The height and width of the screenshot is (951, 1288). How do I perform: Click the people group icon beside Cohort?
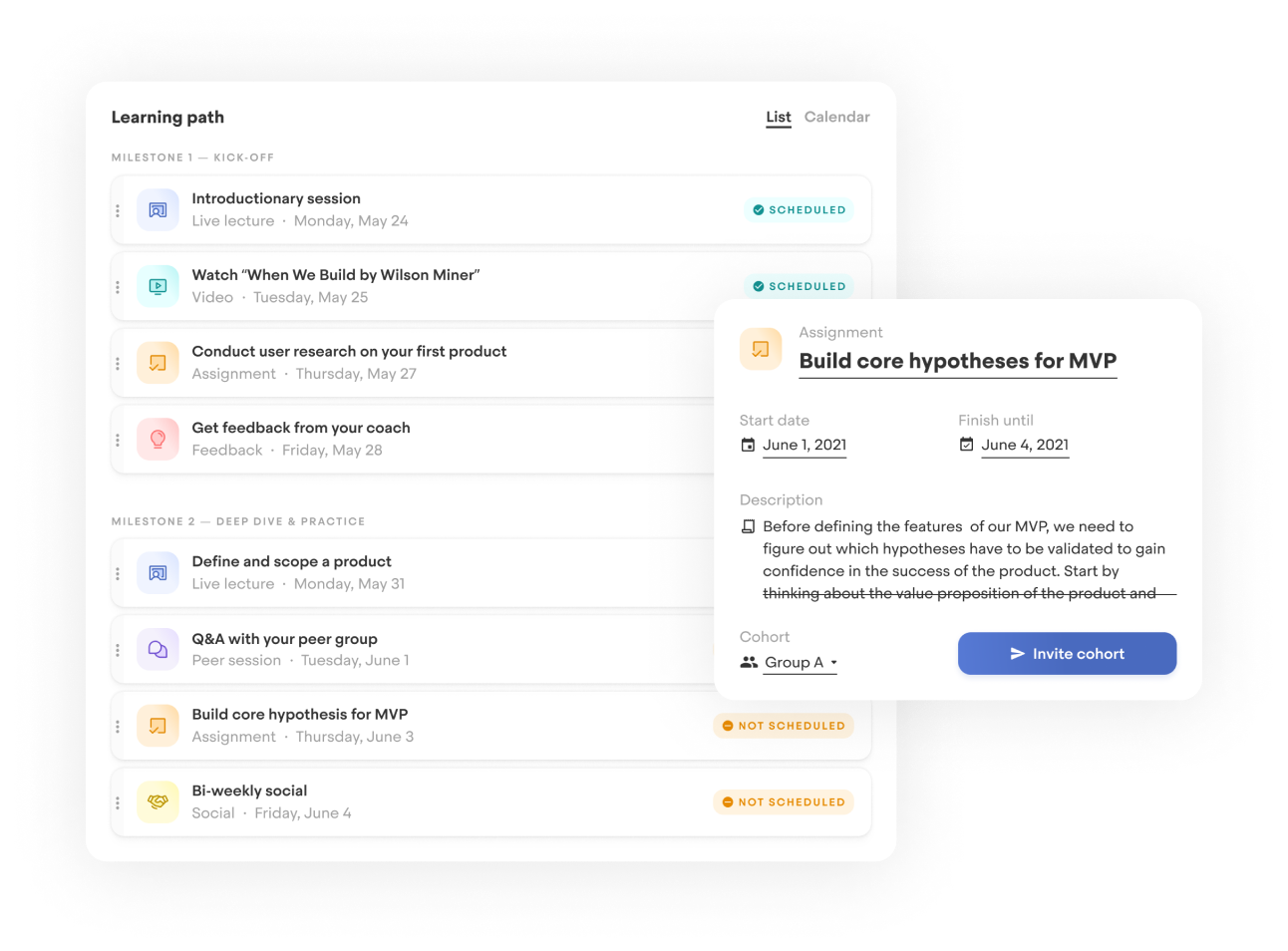click(749, 662)
